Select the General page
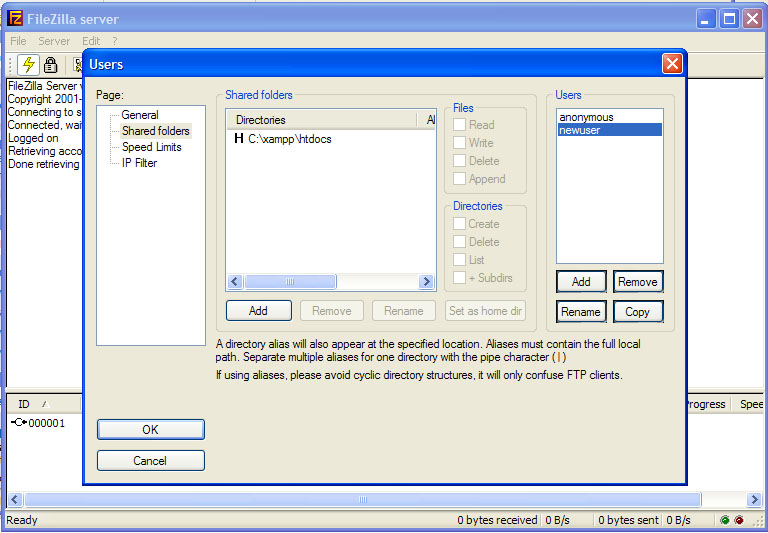This screenshot has width=768, height=533. pyautogui.click(x=140, y=115)
